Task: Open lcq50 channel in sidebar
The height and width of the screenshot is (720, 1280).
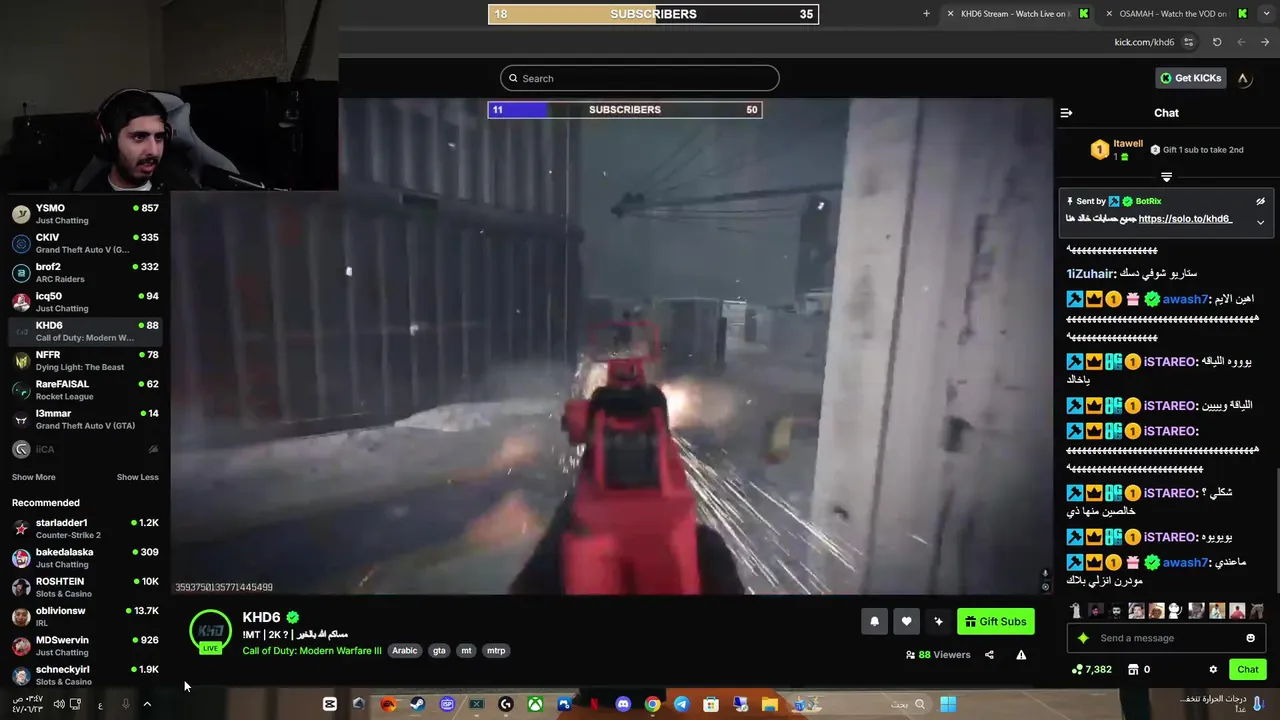Action: coord(85,301)
